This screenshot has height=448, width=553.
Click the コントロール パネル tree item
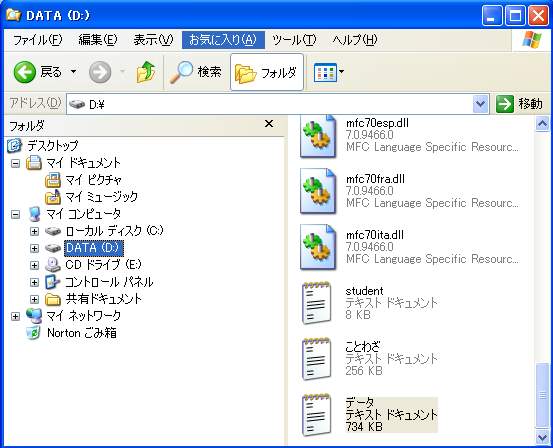[x=109, y=282]
